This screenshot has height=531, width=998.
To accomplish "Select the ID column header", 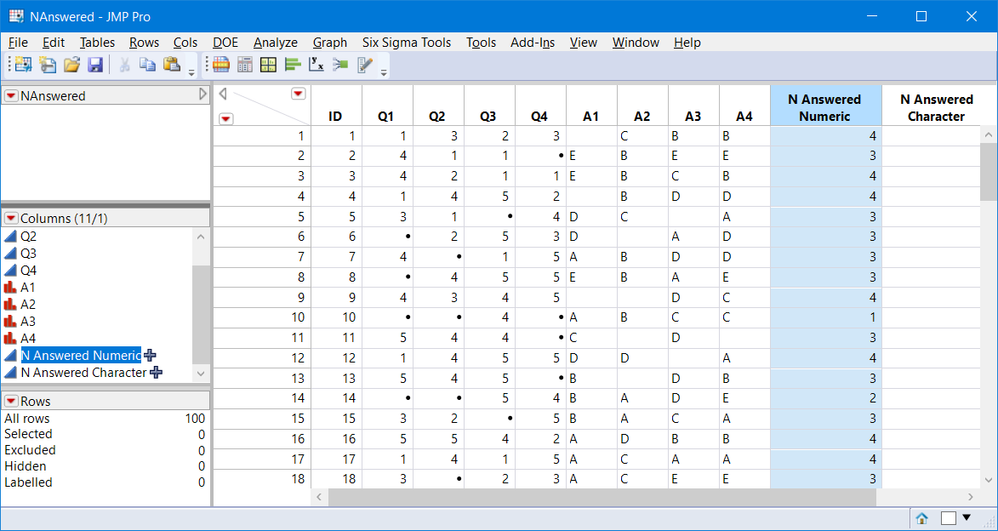I will tap(336, 108).
